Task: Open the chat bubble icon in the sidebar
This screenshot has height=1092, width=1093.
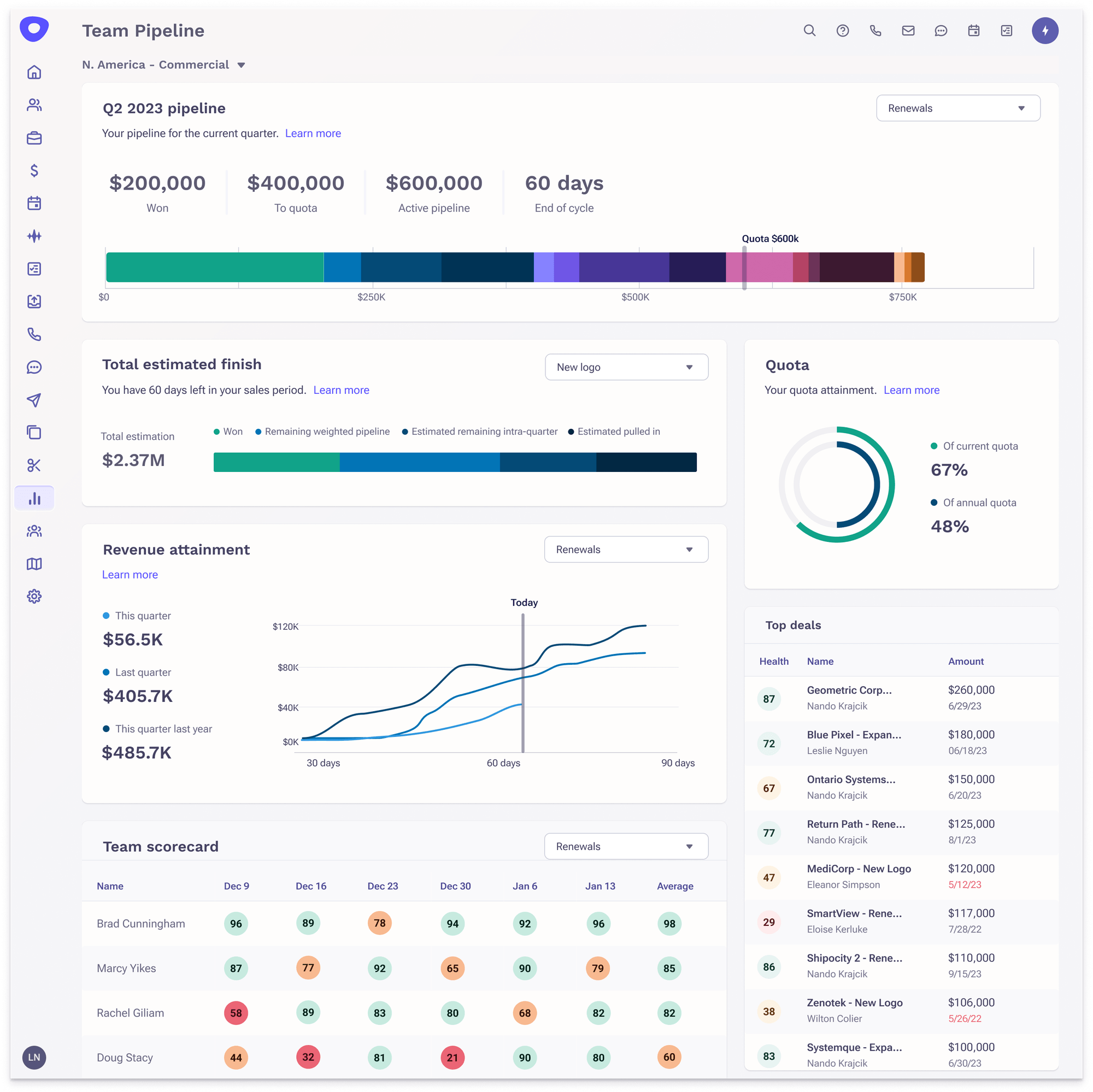Action: coord(34,367)
